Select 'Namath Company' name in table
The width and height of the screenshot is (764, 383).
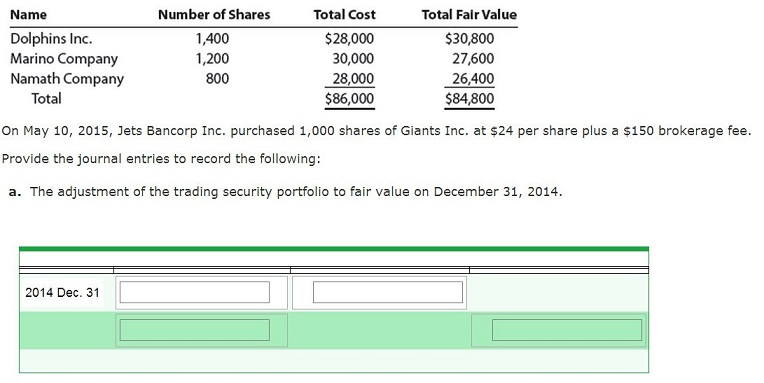[x=67, y=78]
